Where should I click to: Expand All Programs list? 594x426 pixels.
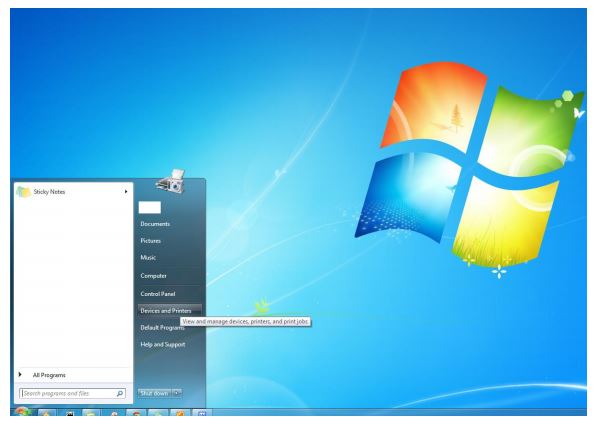click(49, 375)
